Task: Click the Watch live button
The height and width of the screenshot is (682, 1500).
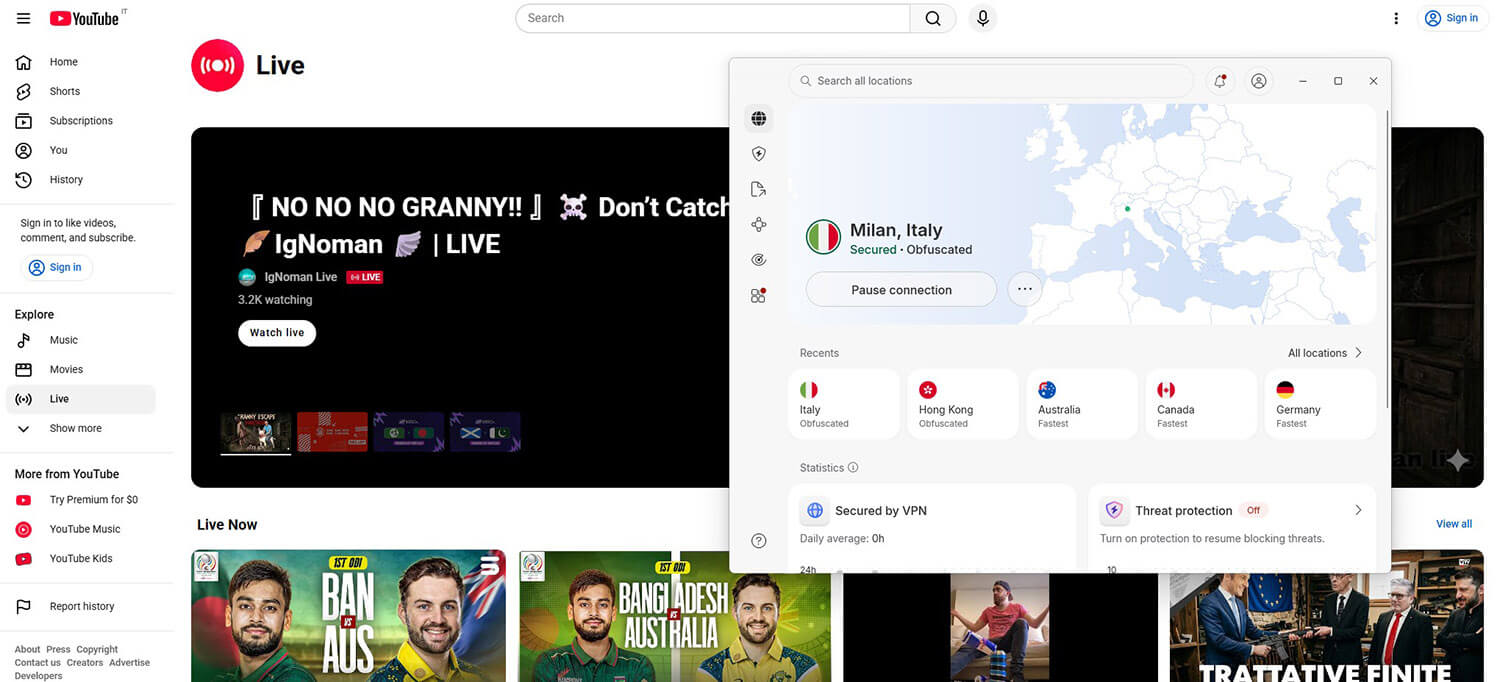Action: click(277, 333)
